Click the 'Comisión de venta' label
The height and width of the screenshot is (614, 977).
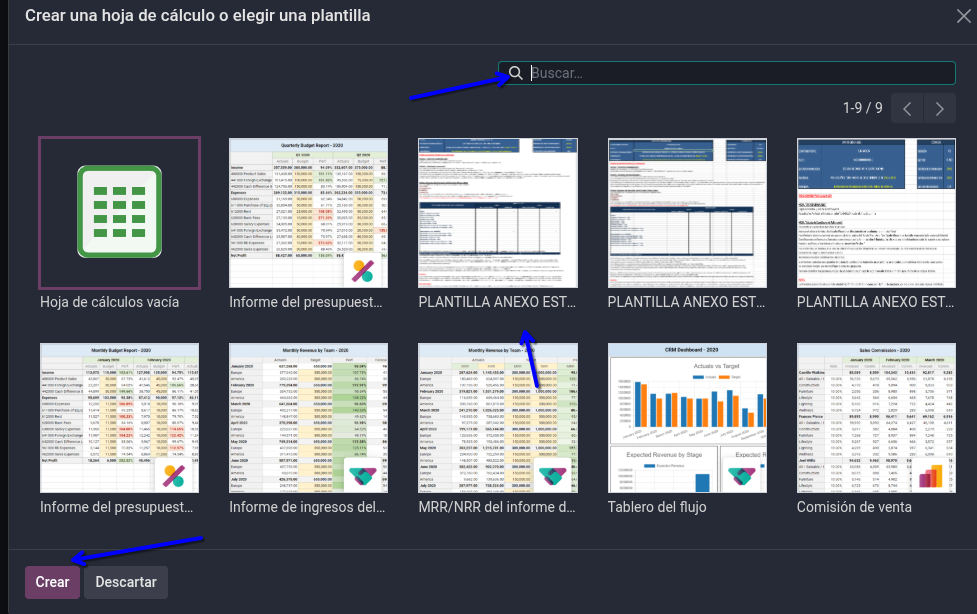[854, 507]
